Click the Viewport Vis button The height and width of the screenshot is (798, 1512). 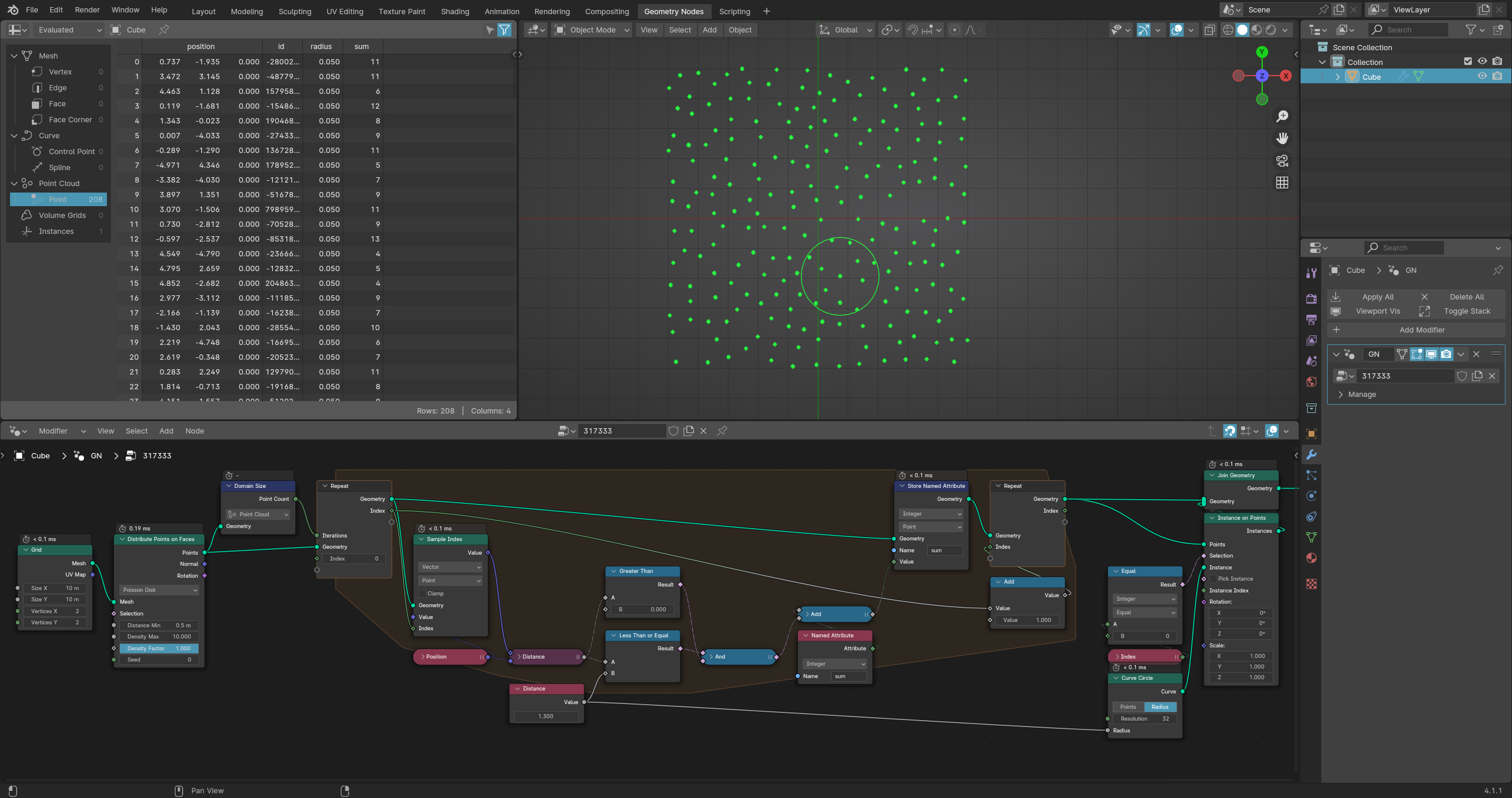[1371, 311]
